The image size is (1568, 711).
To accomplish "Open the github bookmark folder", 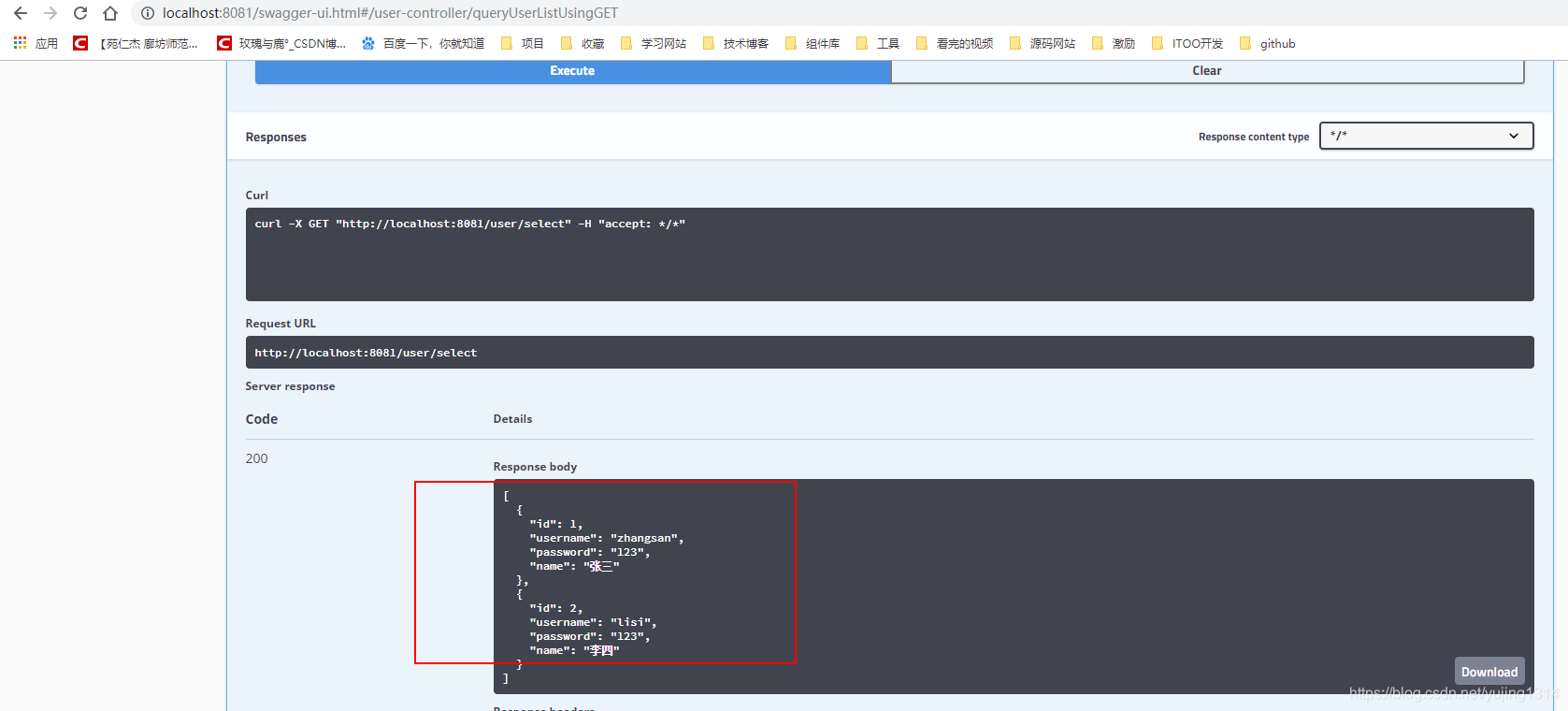I will coord(1268,43).
